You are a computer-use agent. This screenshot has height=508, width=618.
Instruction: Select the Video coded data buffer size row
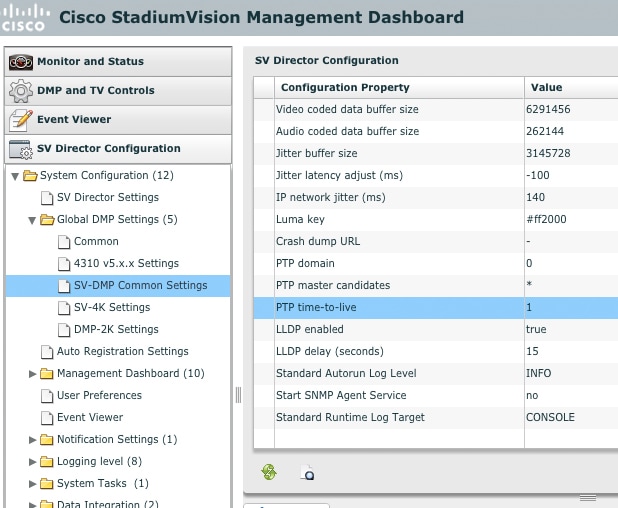[x=436, y=110]
